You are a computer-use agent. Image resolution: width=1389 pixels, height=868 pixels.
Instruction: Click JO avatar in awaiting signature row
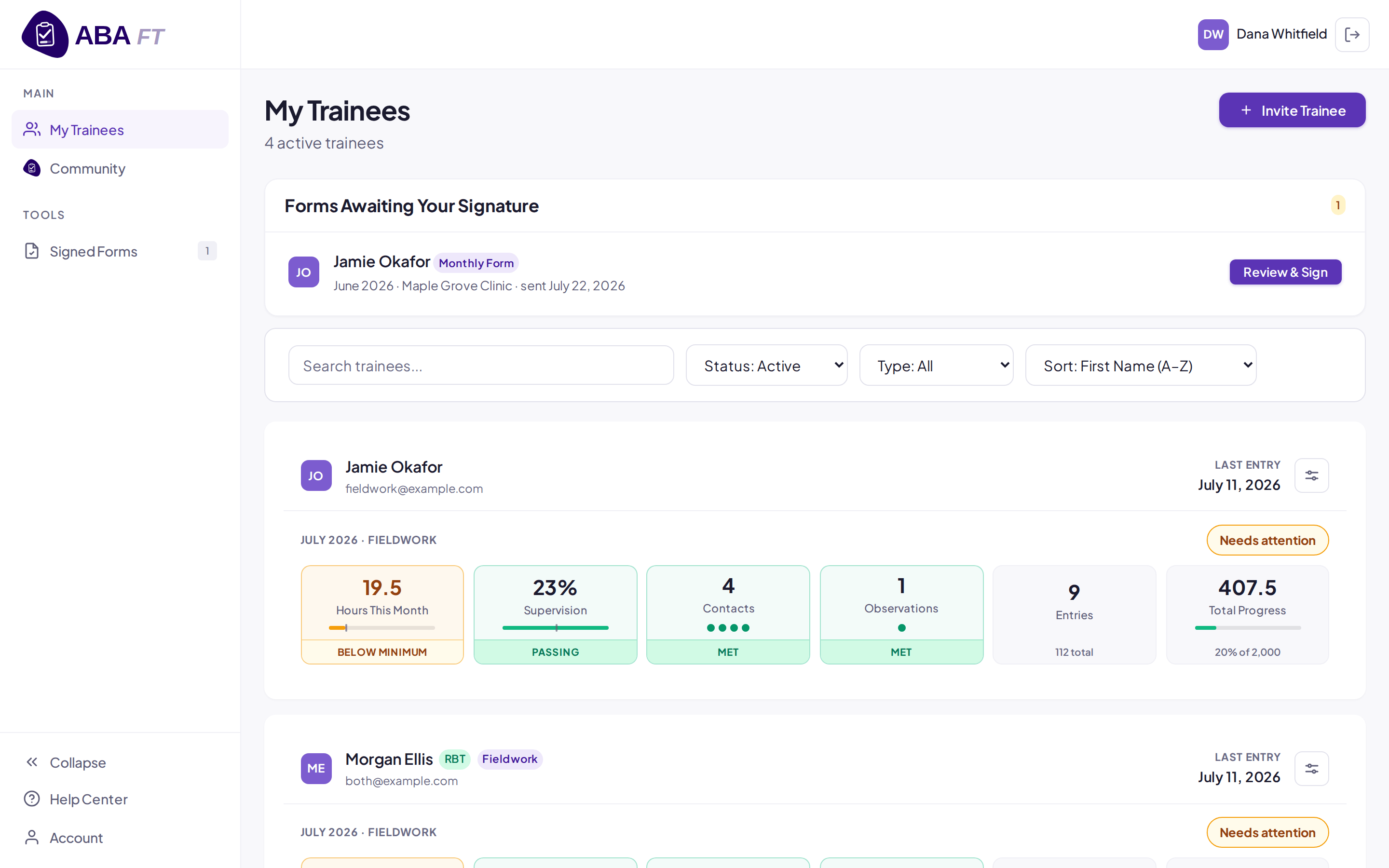pyautogui.click(x=304, y=272)
